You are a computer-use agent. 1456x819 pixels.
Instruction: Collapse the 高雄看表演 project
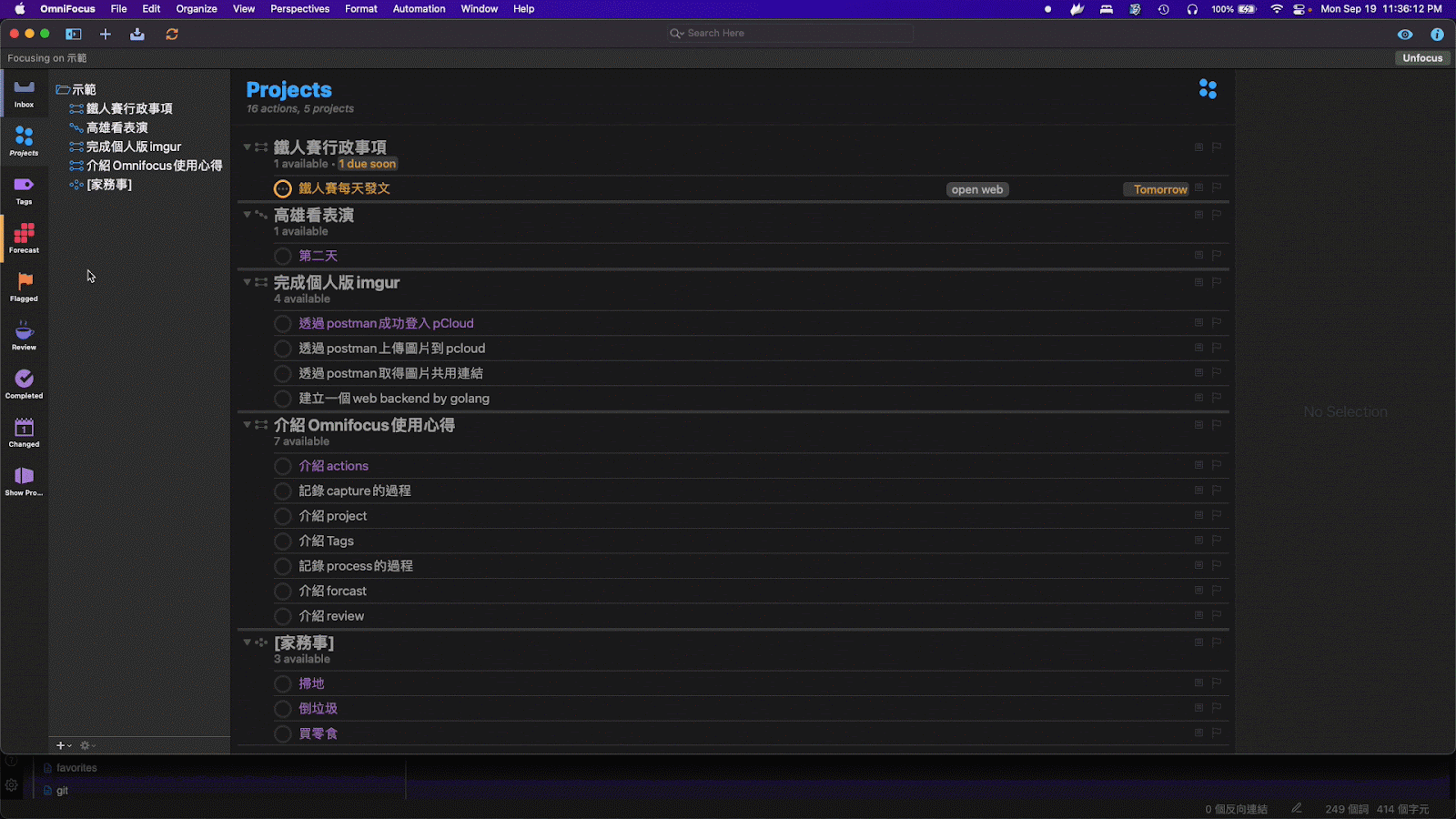pyautogui.click(x=247, y=215)
